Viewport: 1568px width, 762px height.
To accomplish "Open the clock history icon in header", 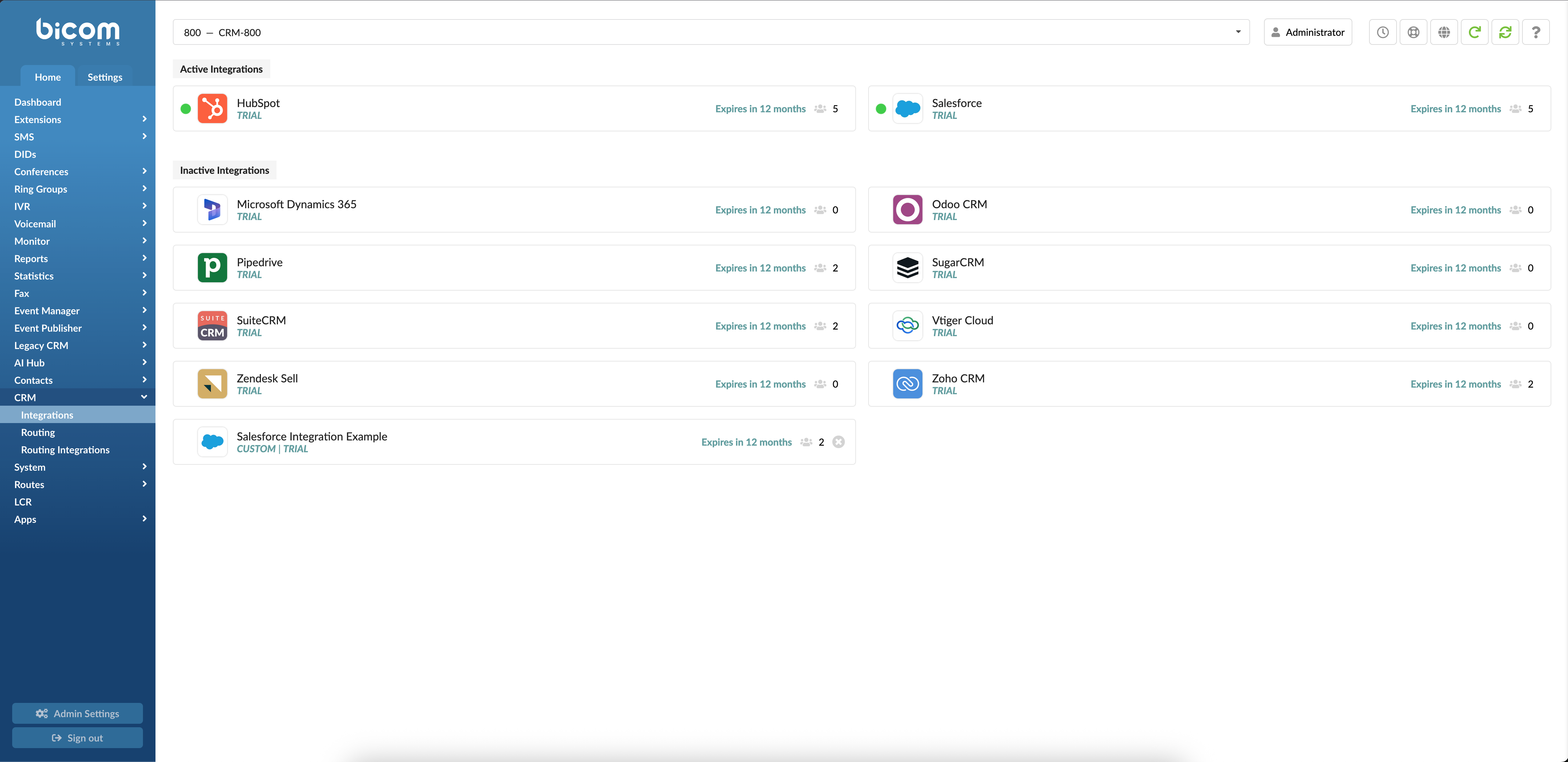I will pos(1383,32).
